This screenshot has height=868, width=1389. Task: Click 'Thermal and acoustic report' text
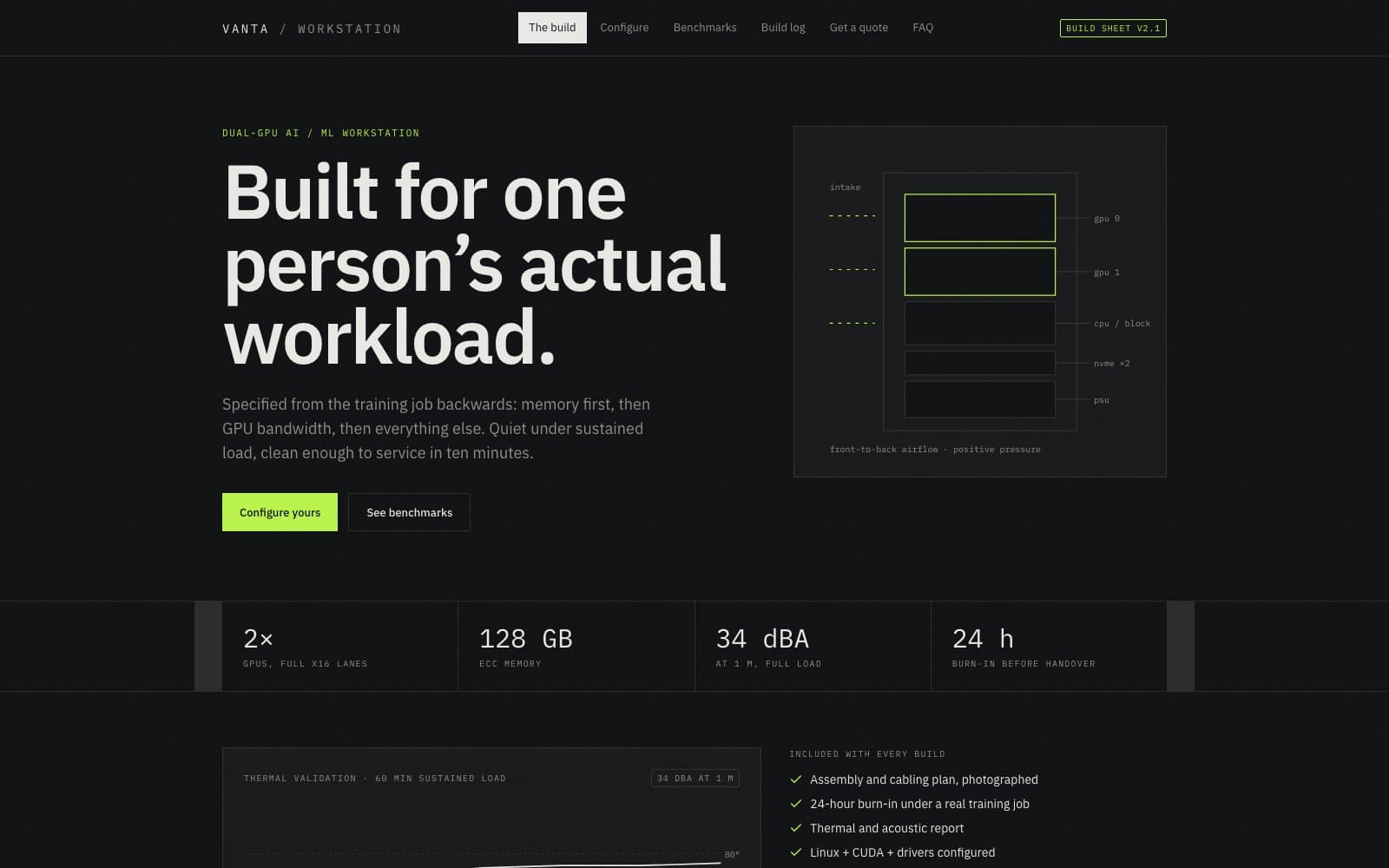[x=886, y=828]
